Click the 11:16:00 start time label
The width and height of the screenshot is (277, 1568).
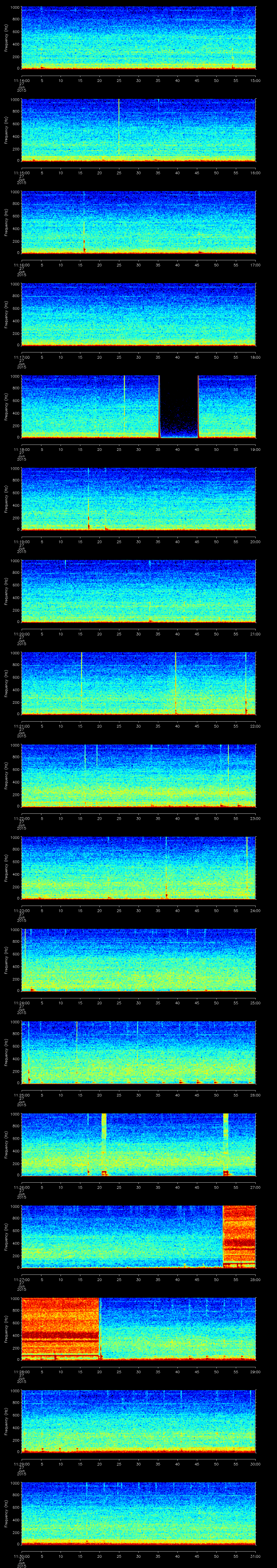pyautogui.click(x=21, y=265)
